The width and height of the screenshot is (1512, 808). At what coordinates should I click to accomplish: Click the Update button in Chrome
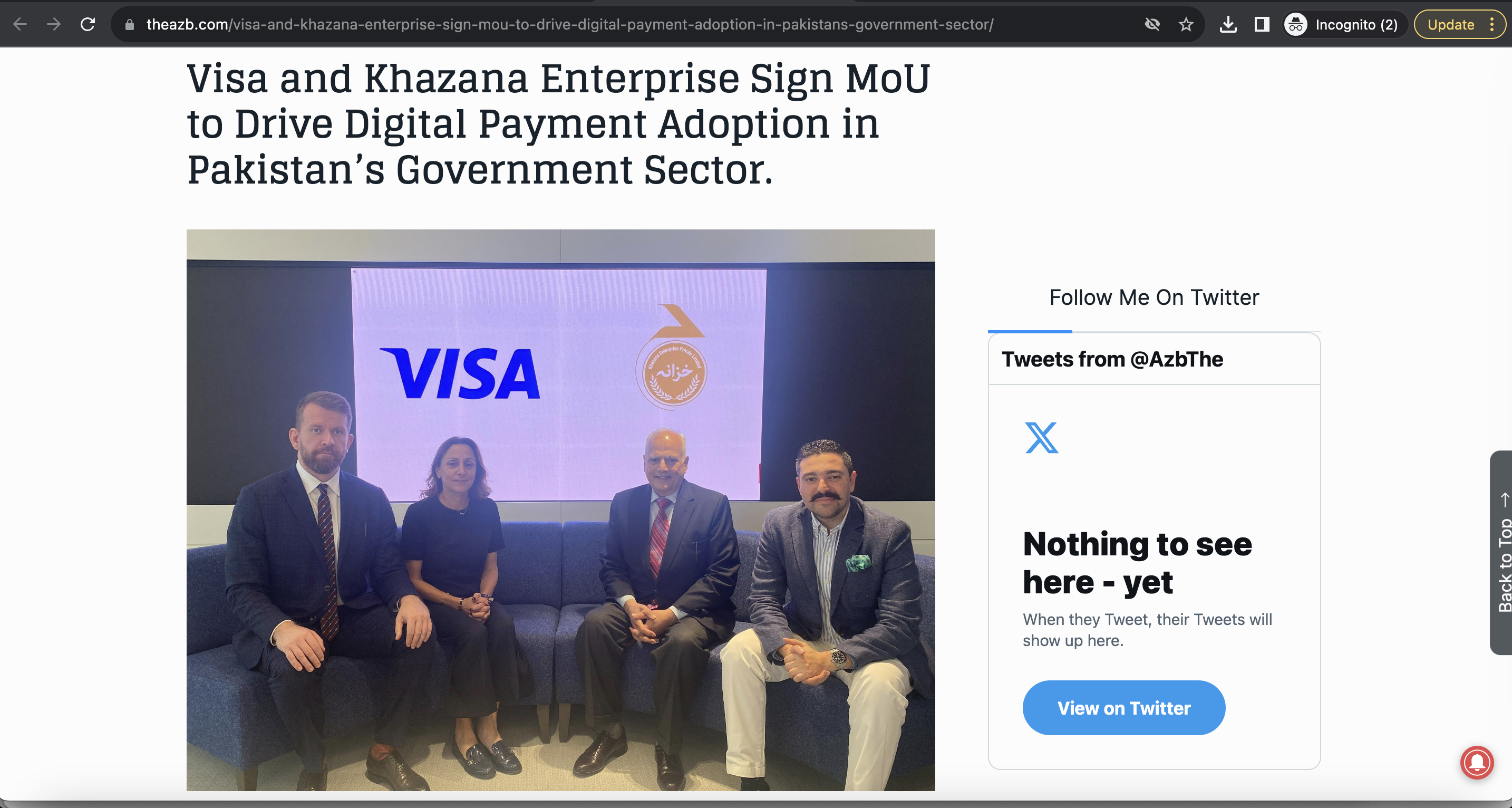click(1450, 24)
